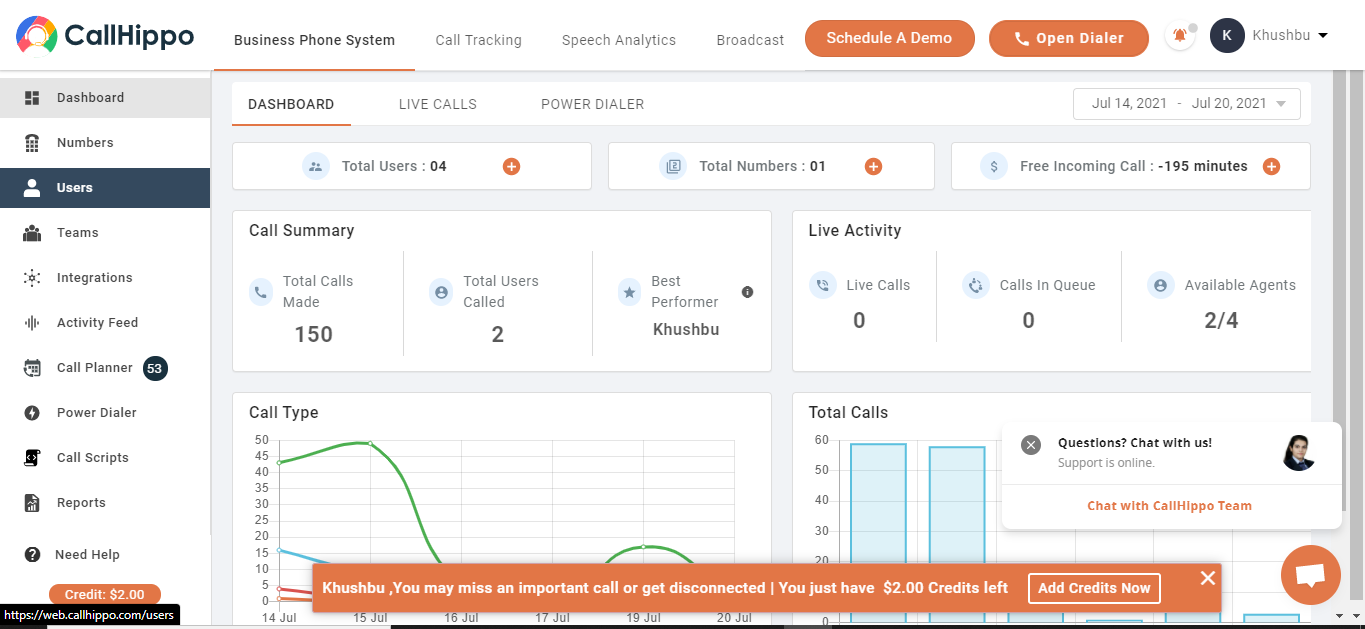Open Need Help link in sidebar
This screenshot has height=629, width=1365.
point(87,555)
